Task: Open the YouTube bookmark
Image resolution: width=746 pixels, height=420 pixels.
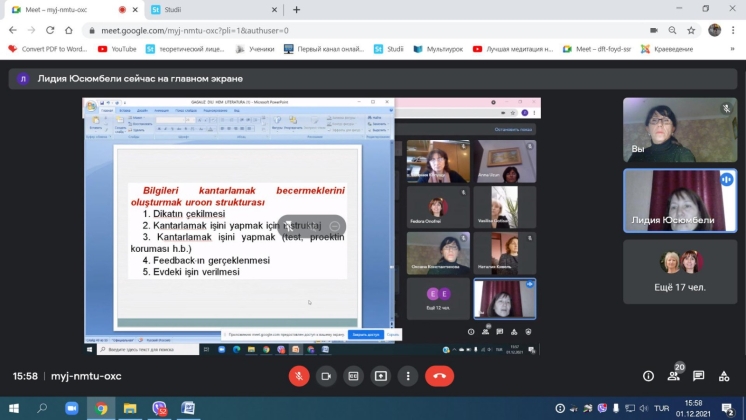Action: tap(117, 48)
